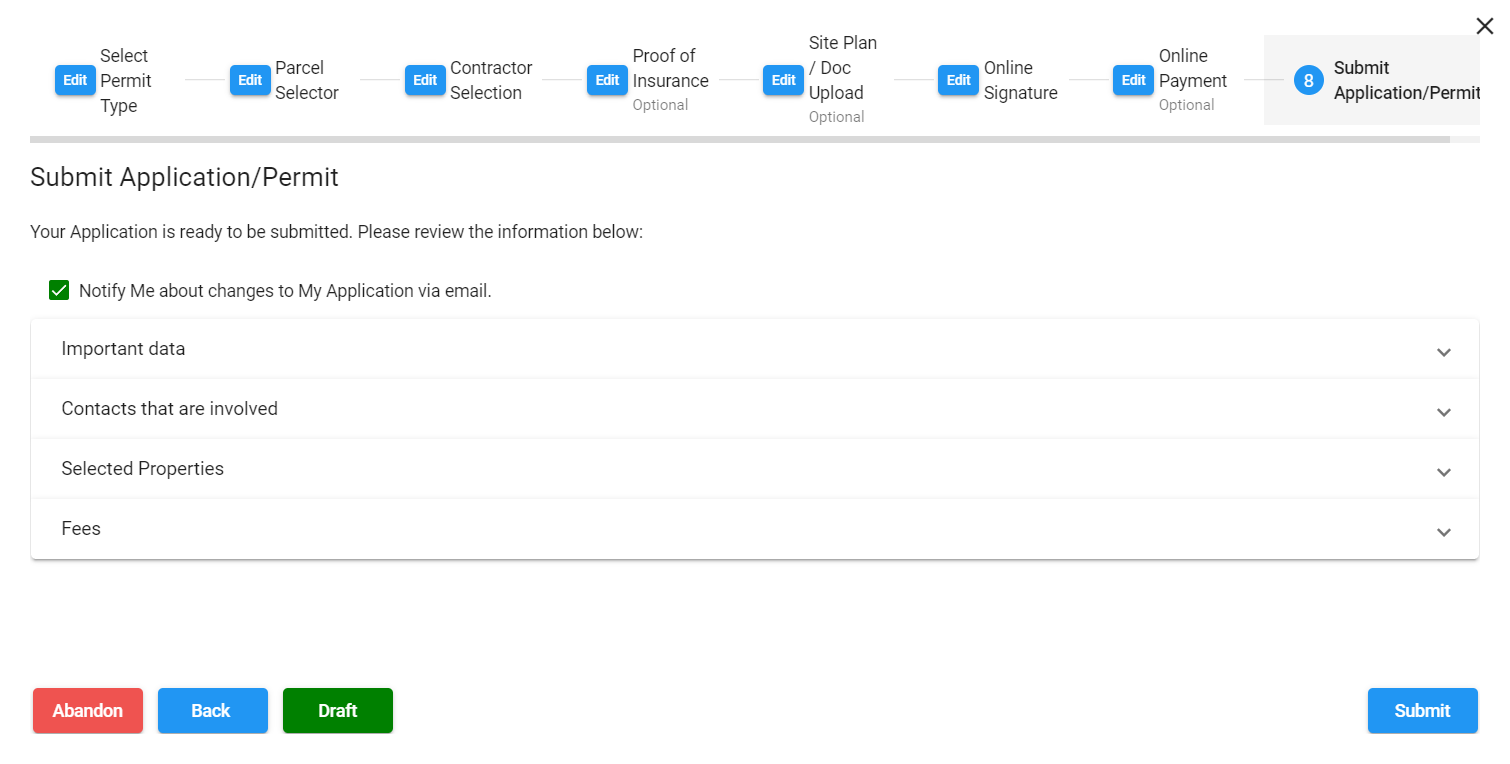Viewport: 1510px width, 764px height.
Task: Select step 8 number circle icon
Action: point(1308,81)
